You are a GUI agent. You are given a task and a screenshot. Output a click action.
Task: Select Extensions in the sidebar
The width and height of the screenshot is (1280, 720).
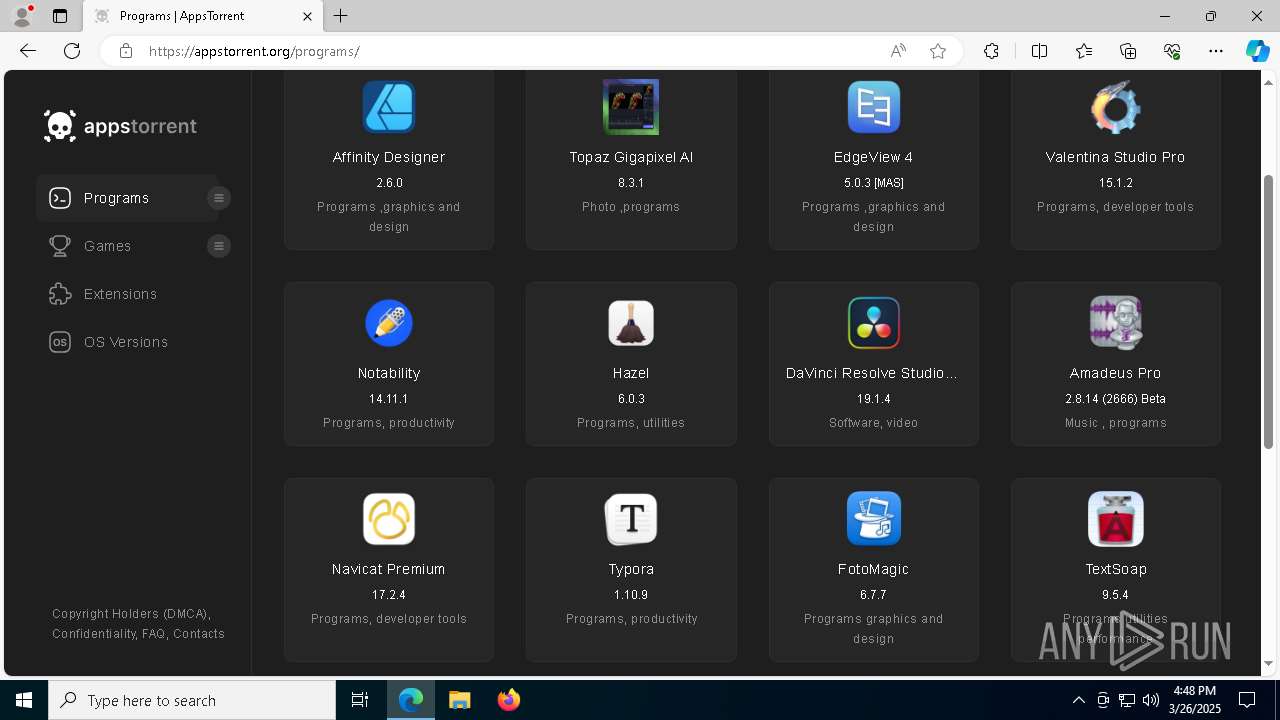point(120,294)
